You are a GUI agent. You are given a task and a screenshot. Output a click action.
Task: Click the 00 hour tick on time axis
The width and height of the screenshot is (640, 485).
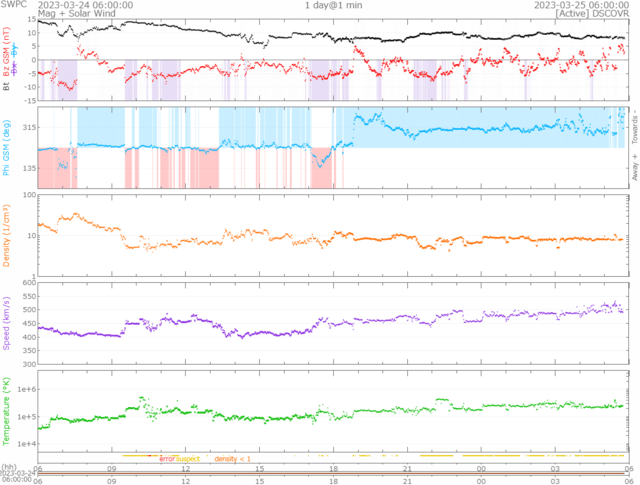pyautogui.click(x=482, y=468)
